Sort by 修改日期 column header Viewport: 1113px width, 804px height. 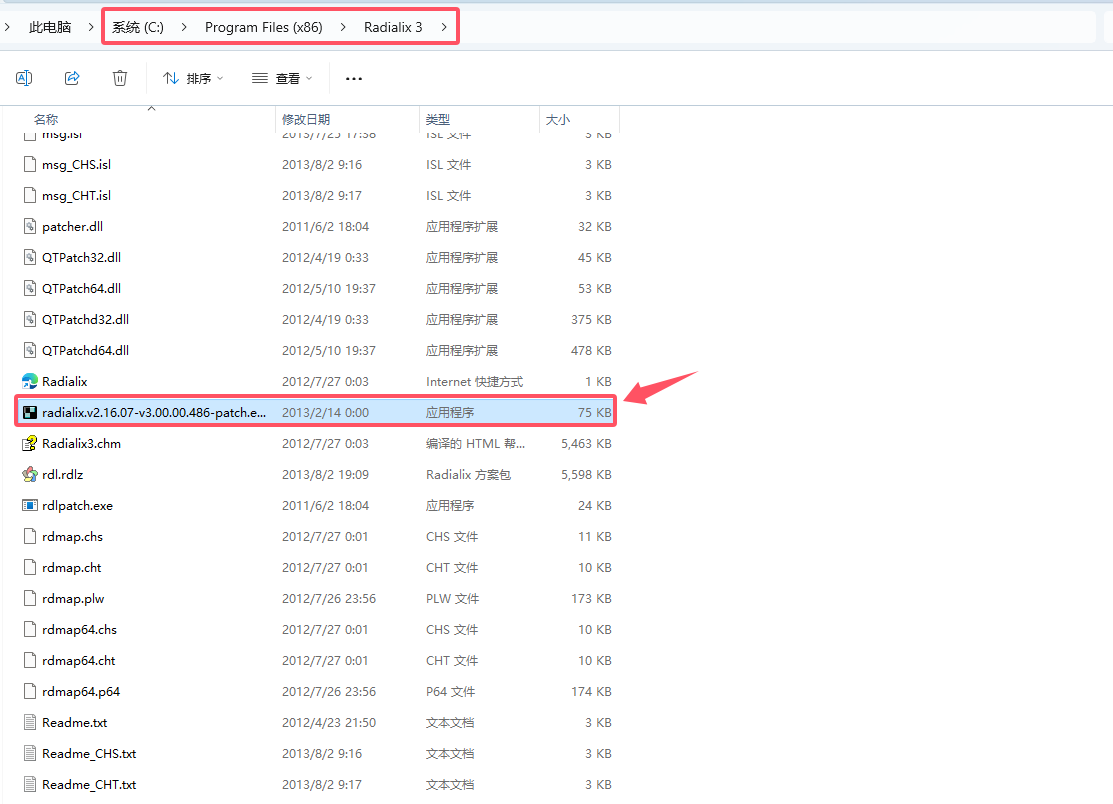coord(306,119)
